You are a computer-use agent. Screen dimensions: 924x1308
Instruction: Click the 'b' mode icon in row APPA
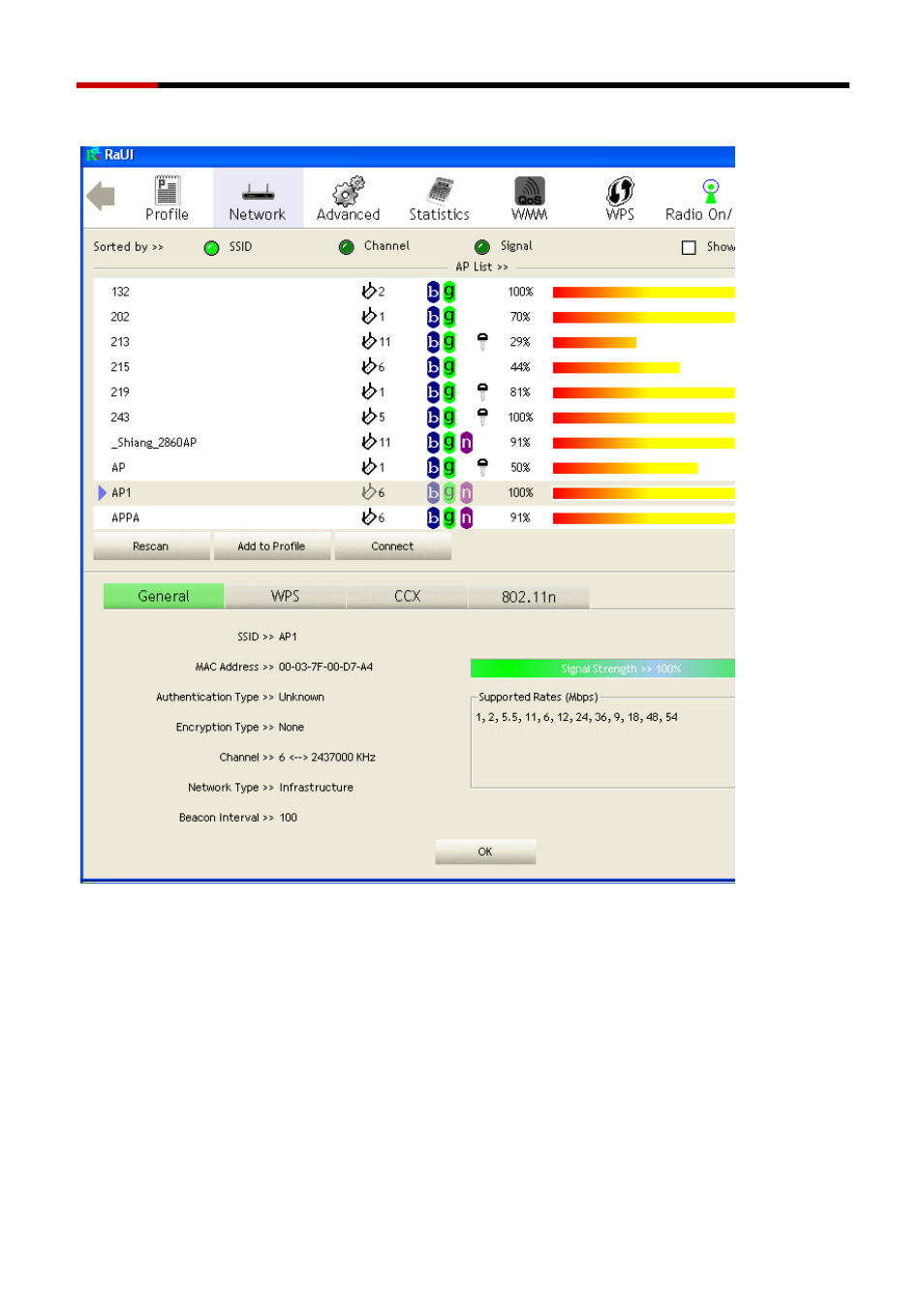[x=433, y=517]
